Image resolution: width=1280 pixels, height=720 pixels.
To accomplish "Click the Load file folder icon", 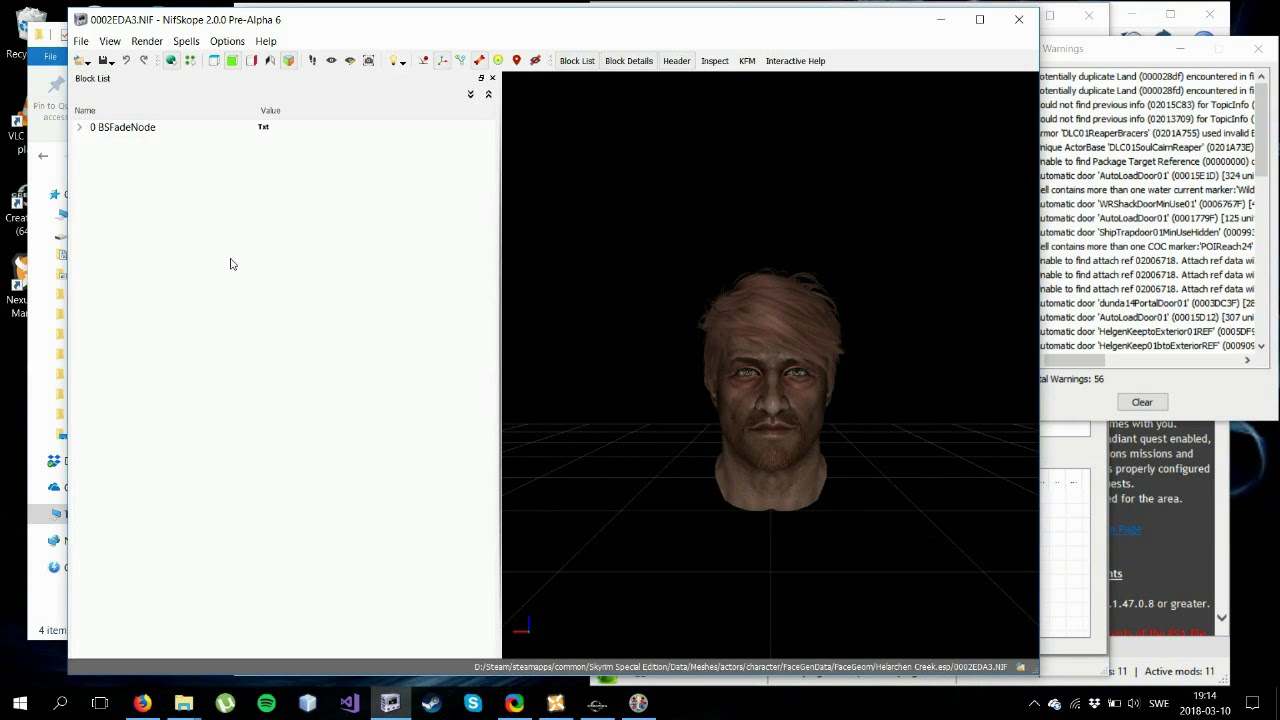I will (x=79, y=61).
